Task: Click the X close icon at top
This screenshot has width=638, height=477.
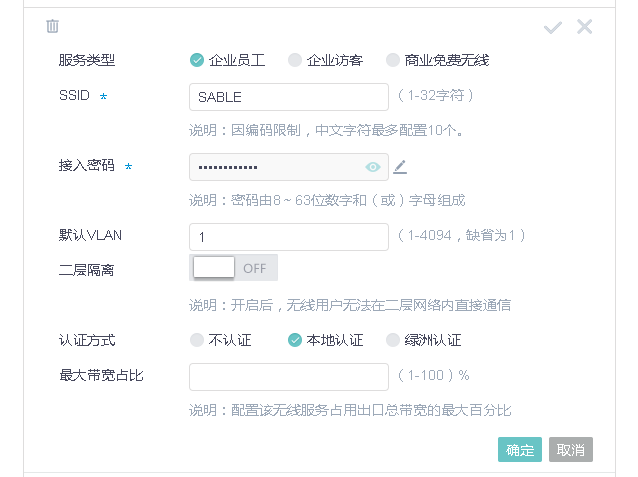Action: (x=585, y=27)
